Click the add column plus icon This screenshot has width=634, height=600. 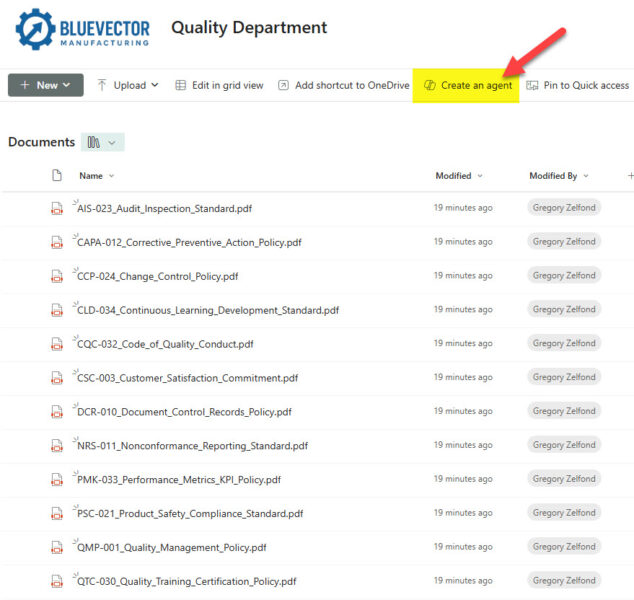click(630, 175)
